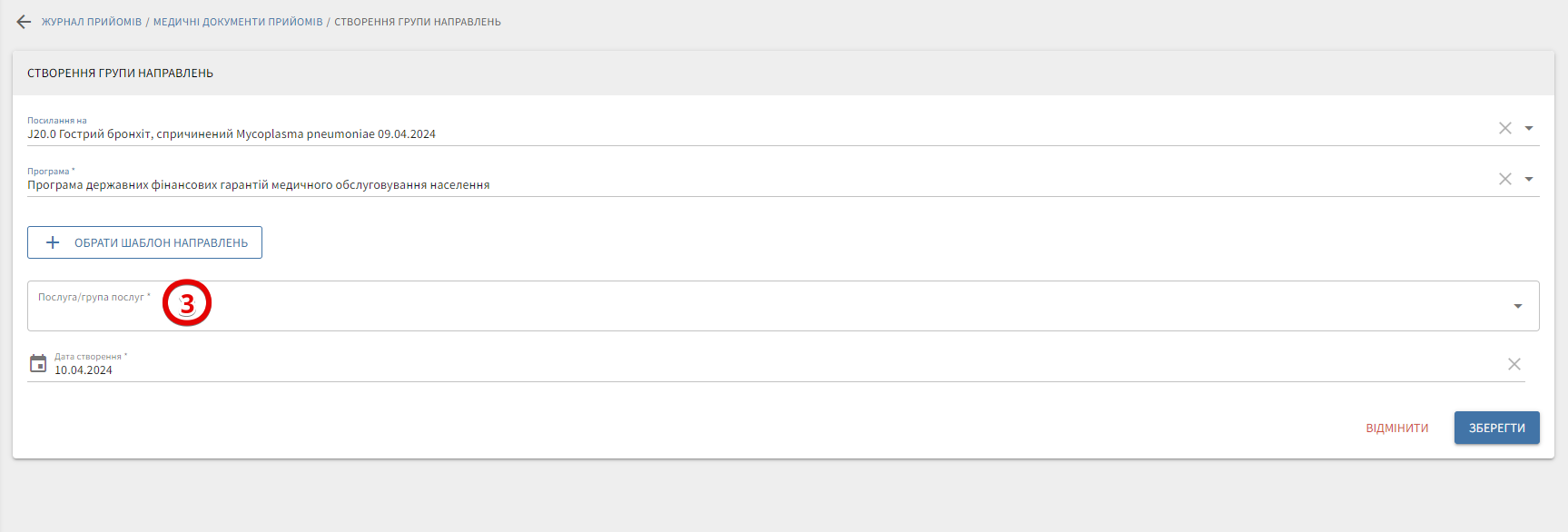Image resolution: width=1568 pixels, height=532 pixels.
Task: Open the 'Послуга/група послуг' dropdown arrow
Action: tap(1518, 306)
